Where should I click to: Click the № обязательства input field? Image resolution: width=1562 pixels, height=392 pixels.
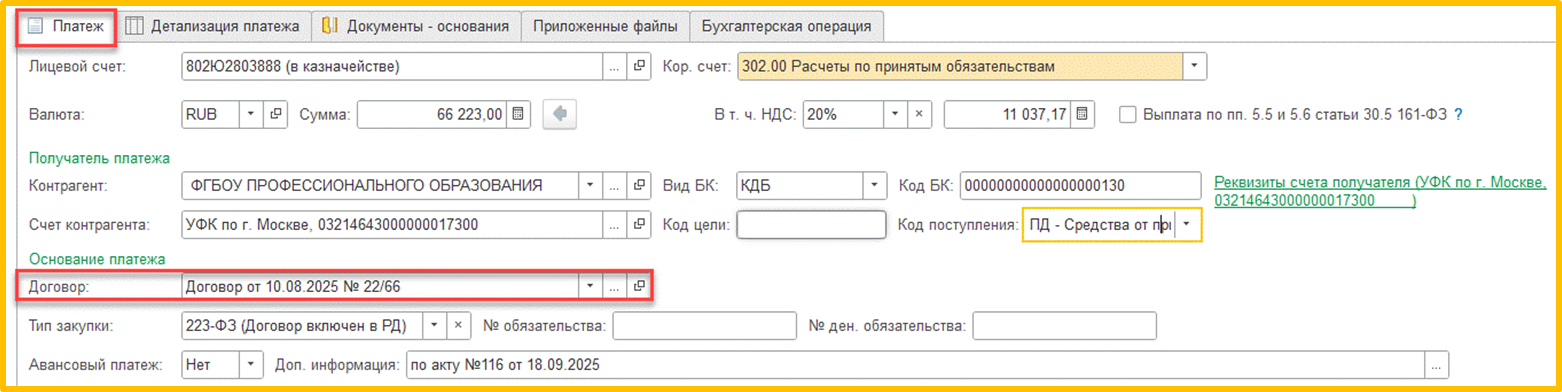pyautogui.click(x=704, y=326)
